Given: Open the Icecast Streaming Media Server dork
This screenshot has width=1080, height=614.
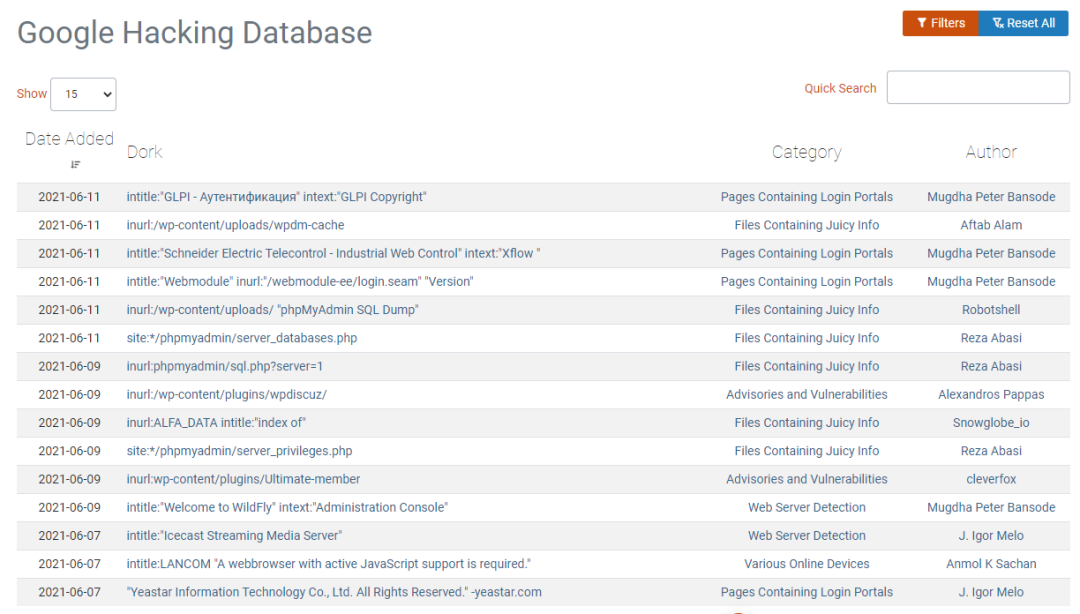Looking at the screenshot, I should (234, 536).
